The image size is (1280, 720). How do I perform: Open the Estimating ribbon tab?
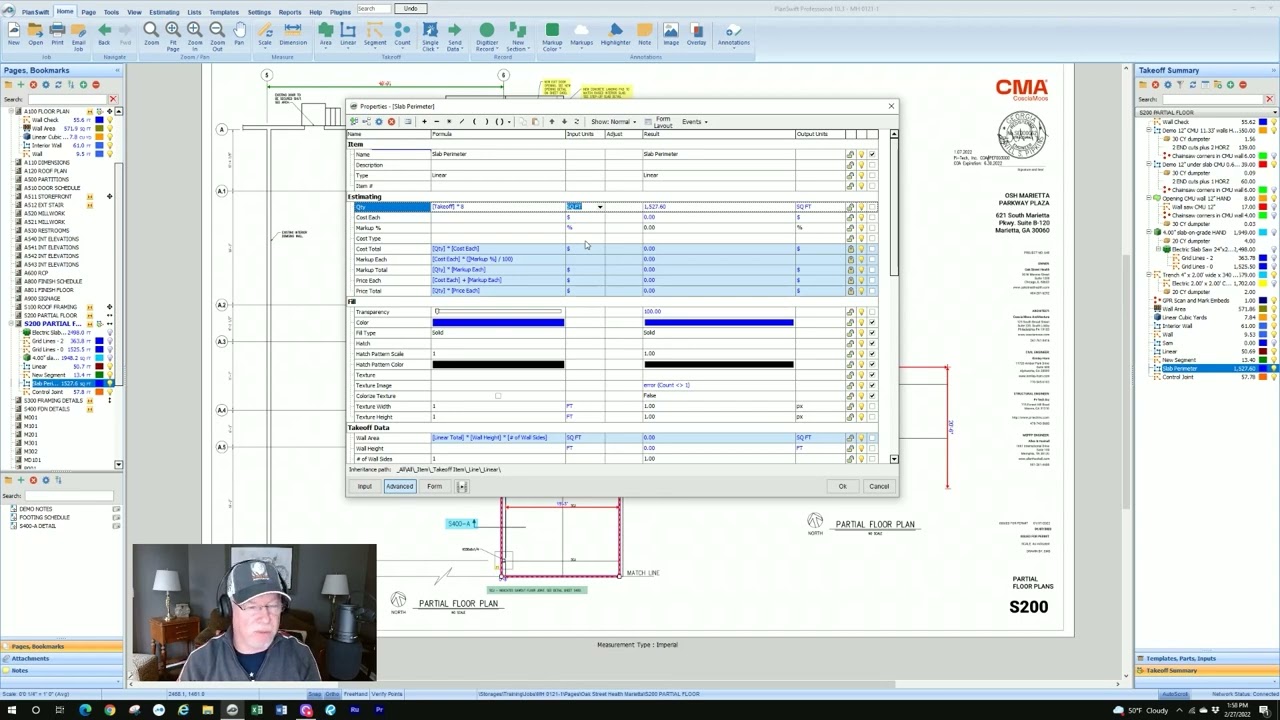(163, 12)
